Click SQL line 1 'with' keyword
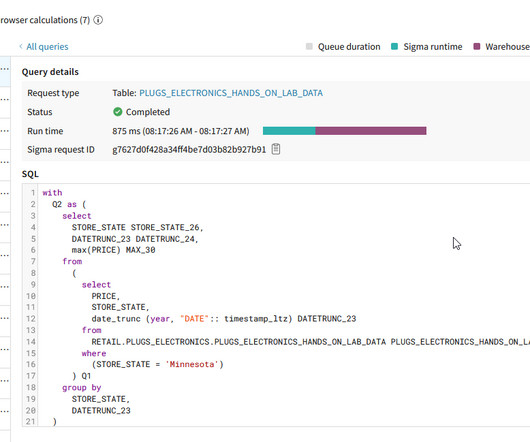This screenshot has width=530, height=442. (52, 193)
